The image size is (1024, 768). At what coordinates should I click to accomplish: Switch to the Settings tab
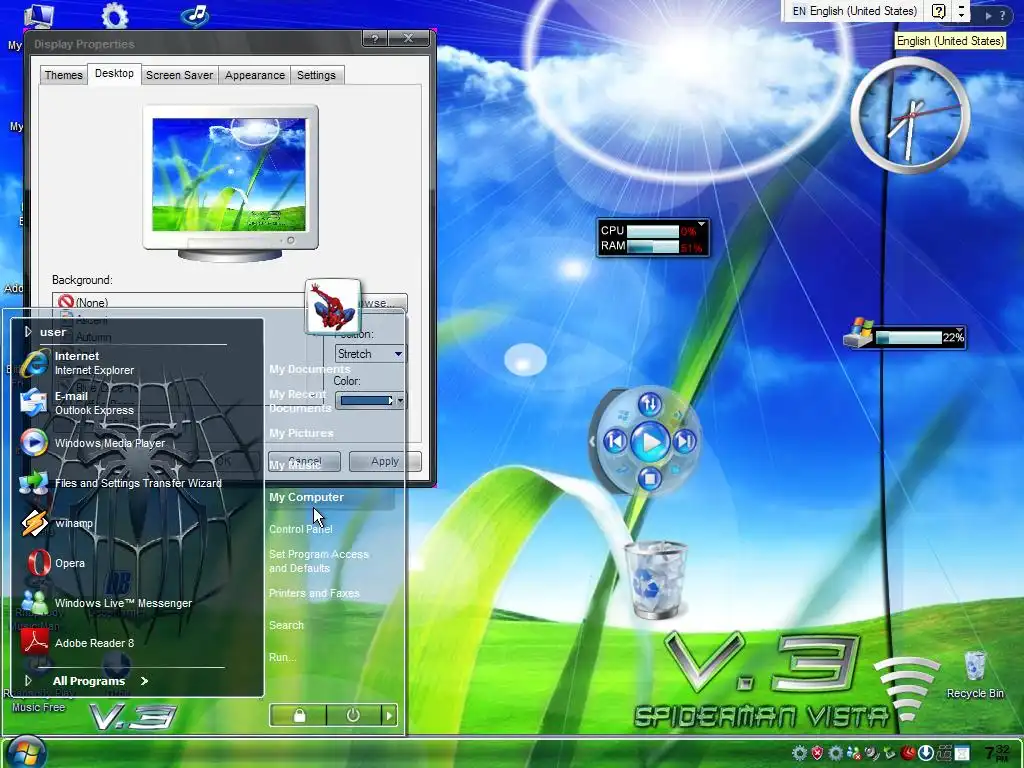click(x=316, y=75)
